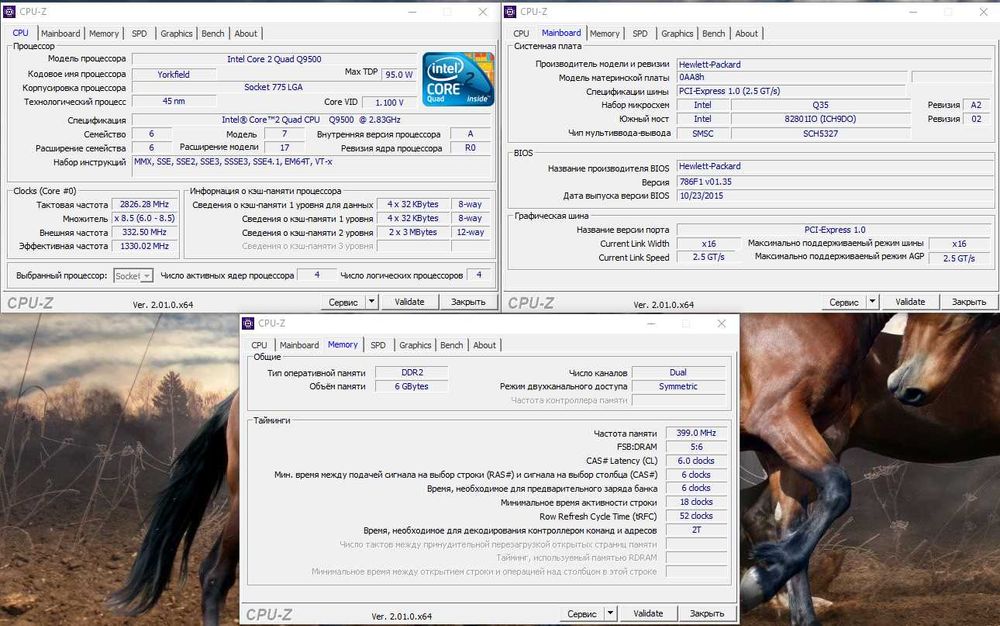Switch to Mainboard tab in CPU window
The height and width of the screenshot is (626, 1000).
tap(61, 33)
